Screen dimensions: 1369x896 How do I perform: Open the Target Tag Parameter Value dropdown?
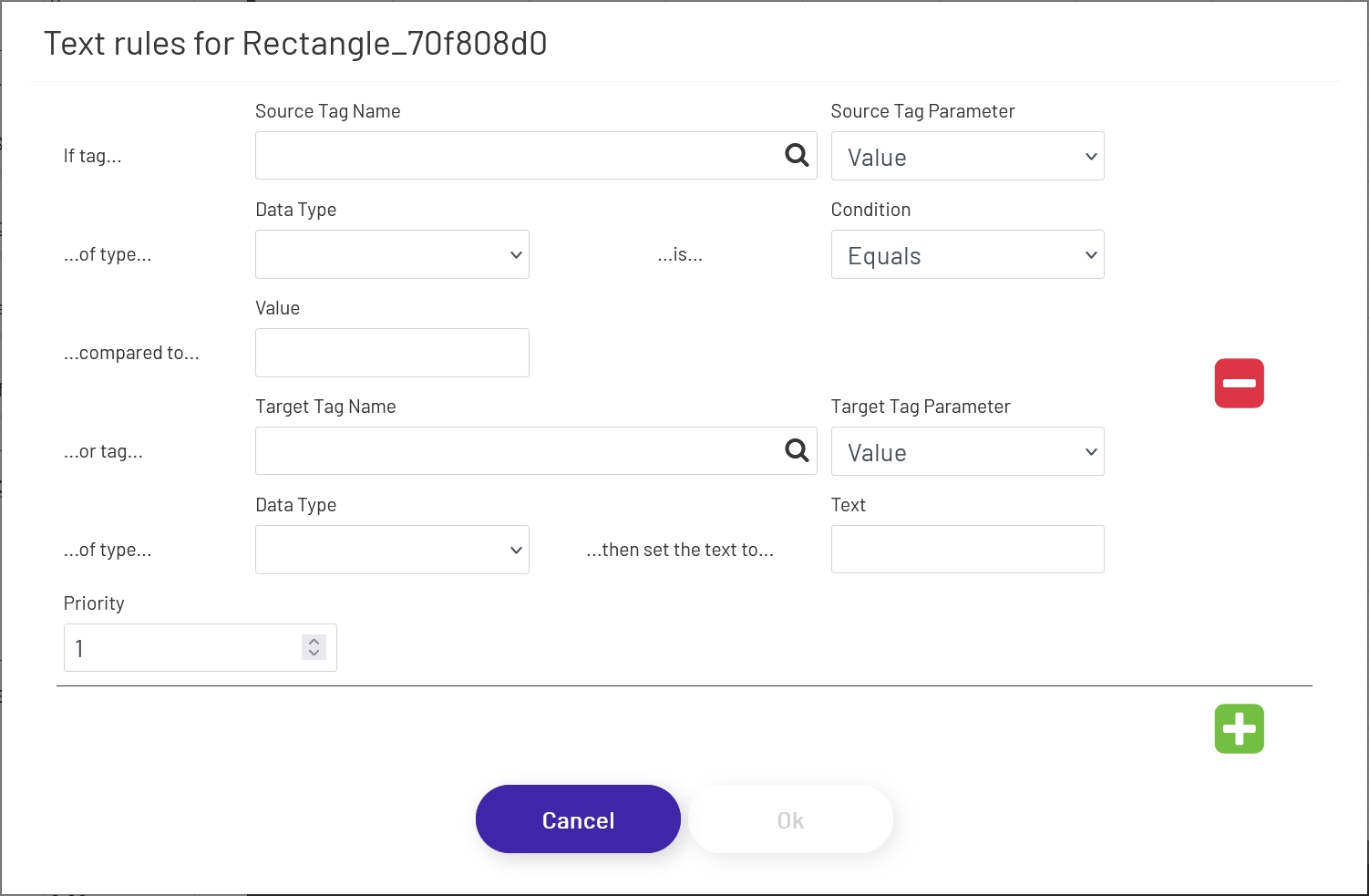[x=966, y=450]
